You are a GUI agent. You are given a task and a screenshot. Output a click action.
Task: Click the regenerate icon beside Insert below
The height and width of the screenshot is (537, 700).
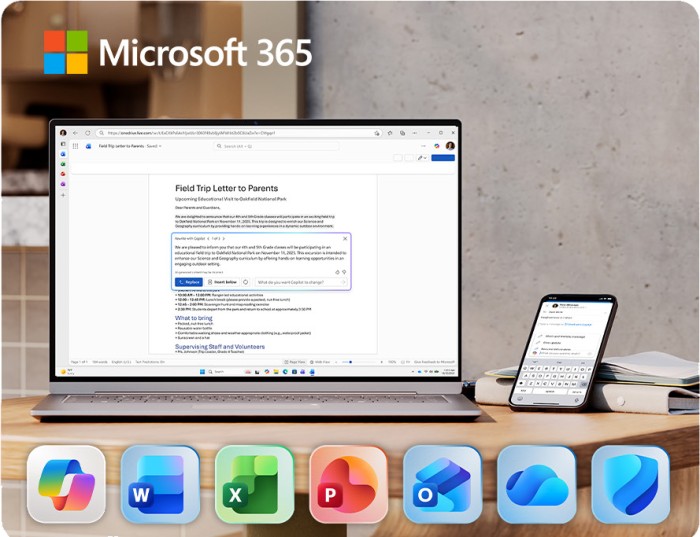point(245,282)
